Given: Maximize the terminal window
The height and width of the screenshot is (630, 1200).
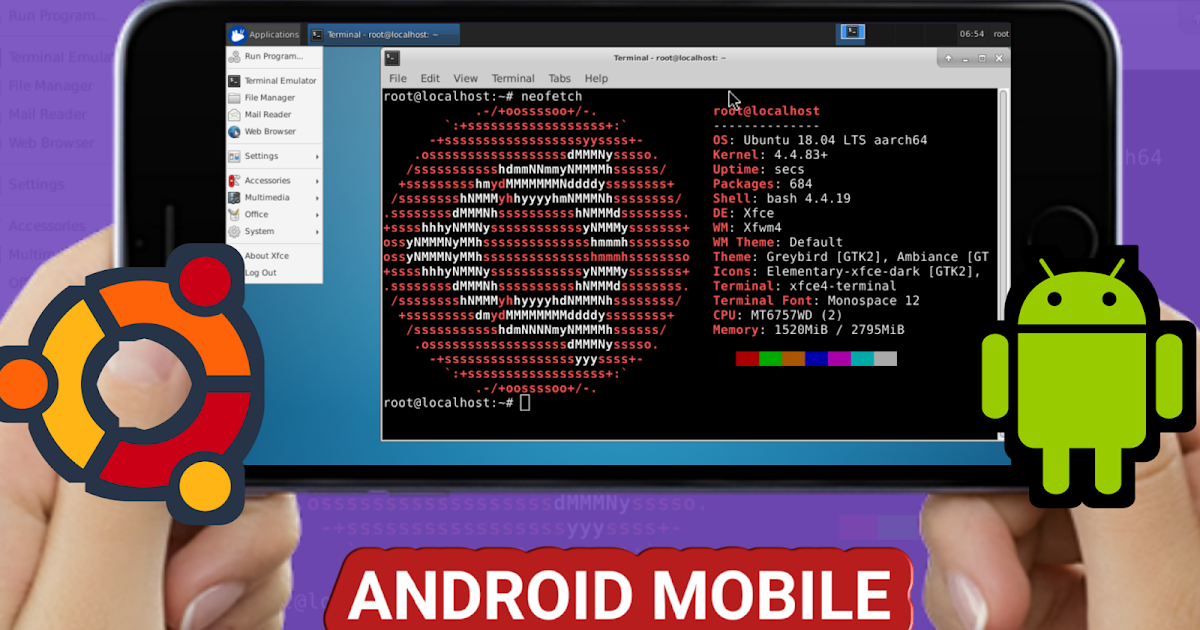Looking at the screenshot, I should tap(982, 59).
